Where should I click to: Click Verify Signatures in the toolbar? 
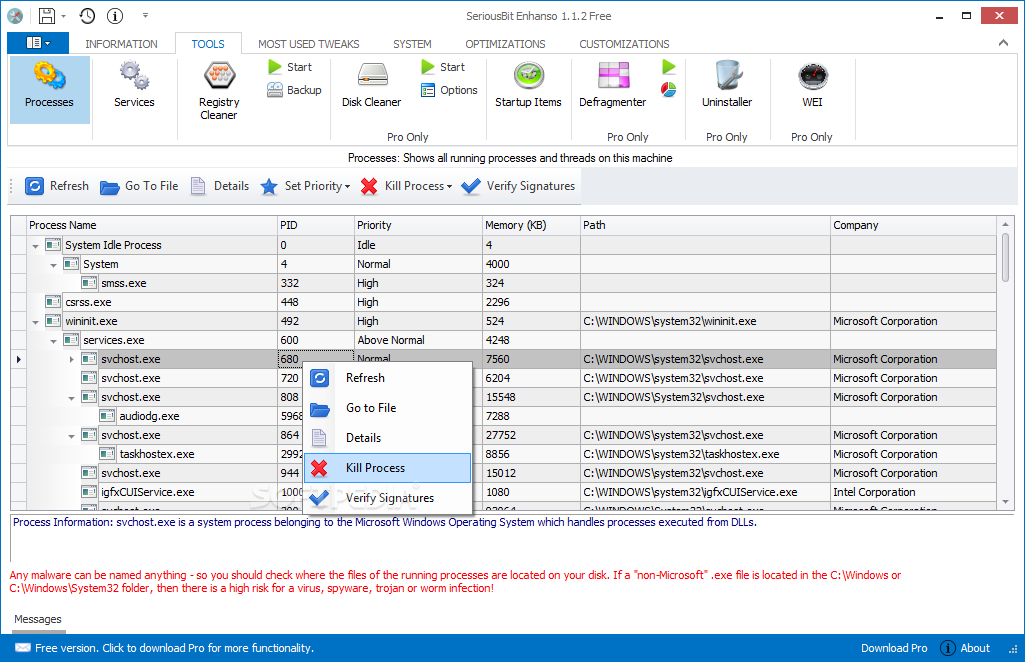(x=518, y=186)
